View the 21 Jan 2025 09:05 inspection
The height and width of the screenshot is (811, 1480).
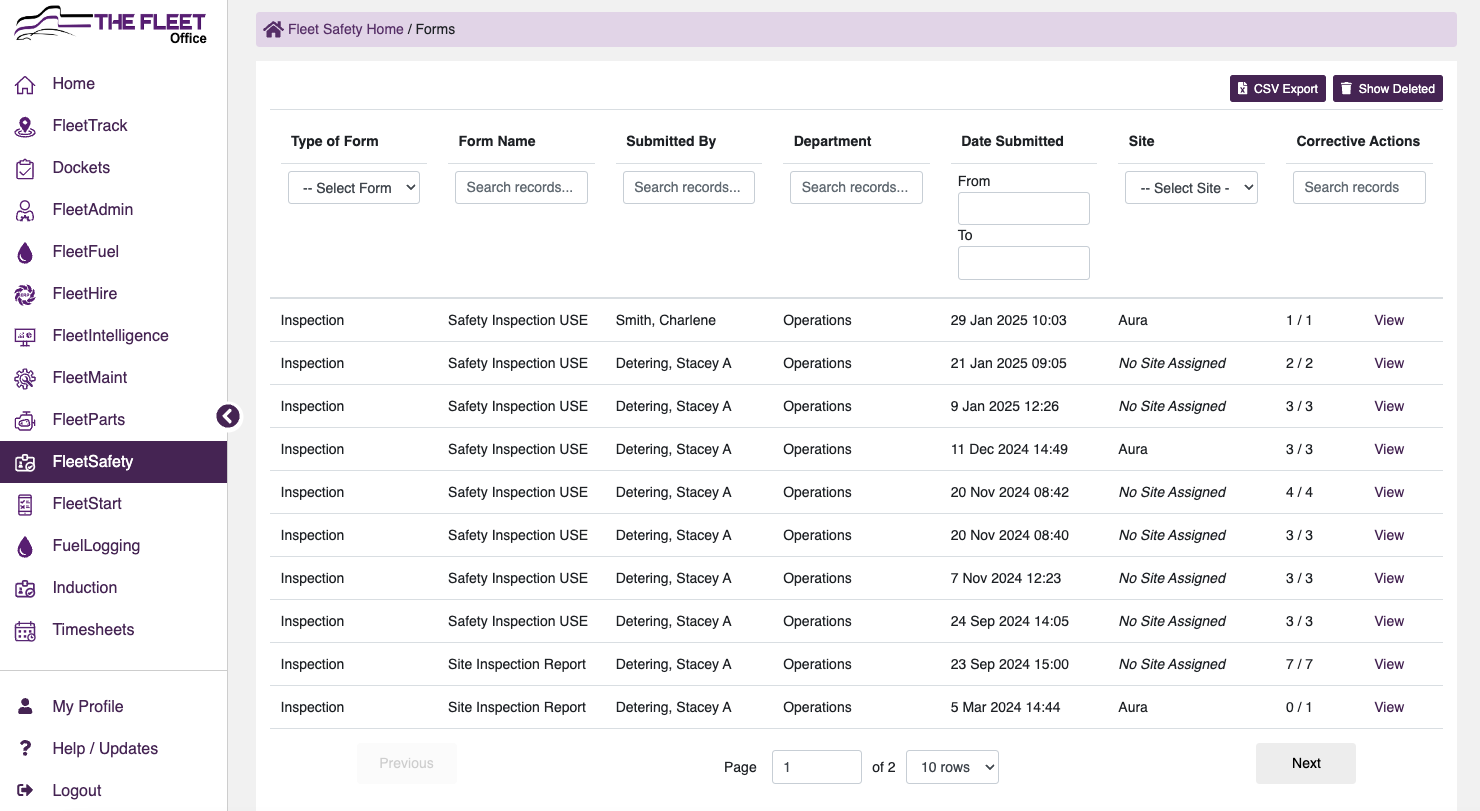[x=1389, y=364]
